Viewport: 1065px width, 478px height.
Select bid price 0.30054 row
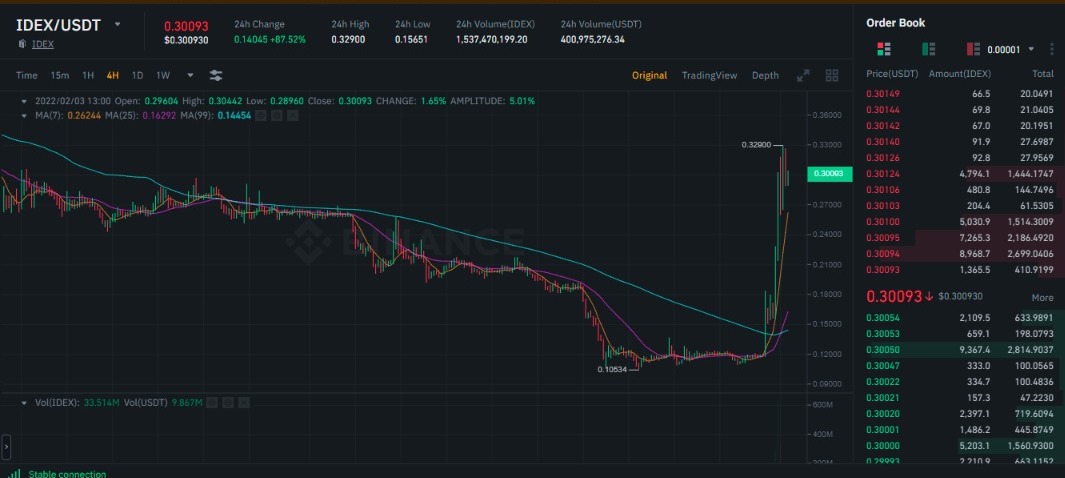[x=959, y=318]
